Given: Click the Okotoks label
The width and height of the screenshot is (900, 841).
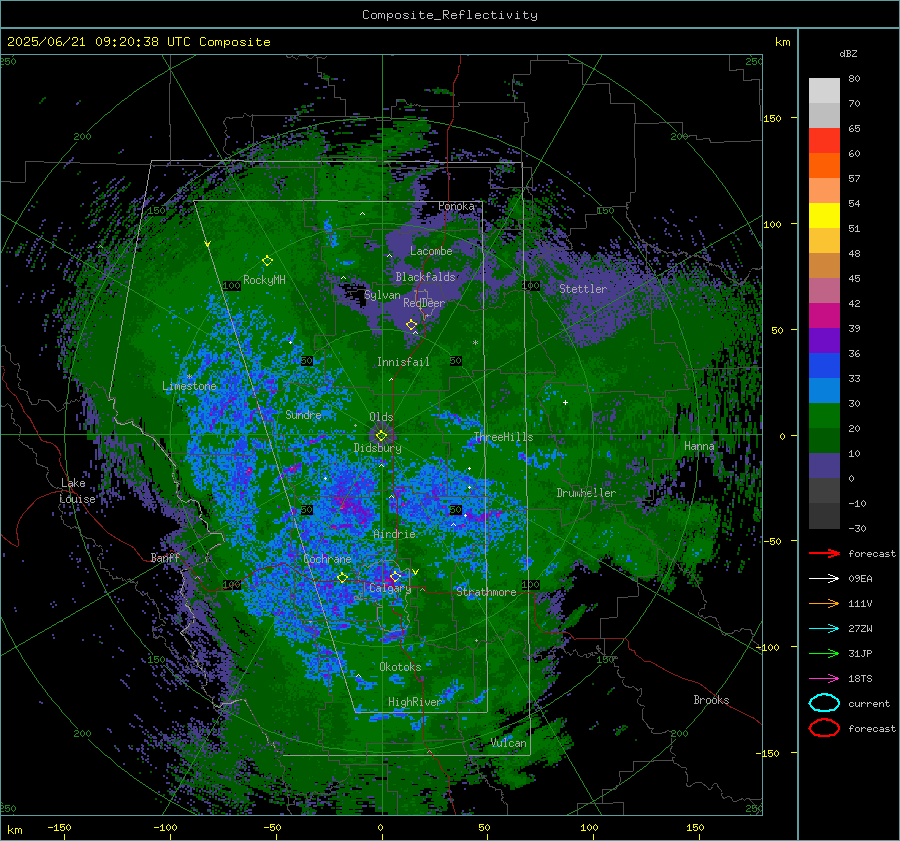Looking at the screenshot, I should (x=400, y=666).
